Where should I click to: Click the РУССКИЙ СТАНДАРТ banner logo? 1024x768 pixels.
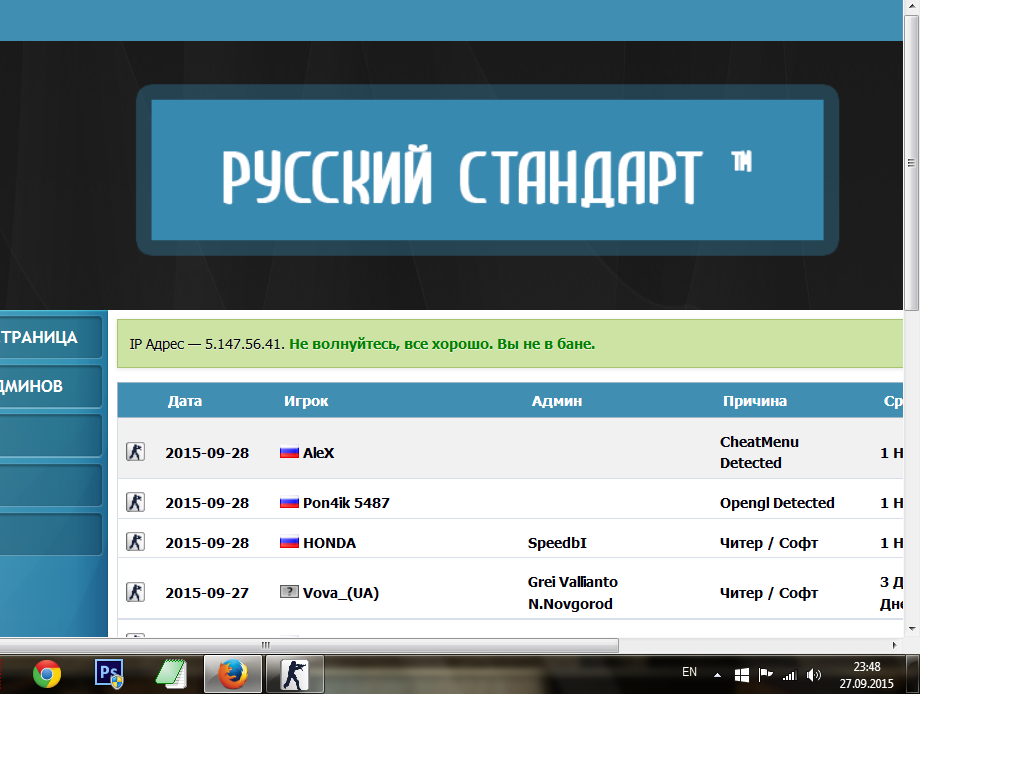[487, 170]
